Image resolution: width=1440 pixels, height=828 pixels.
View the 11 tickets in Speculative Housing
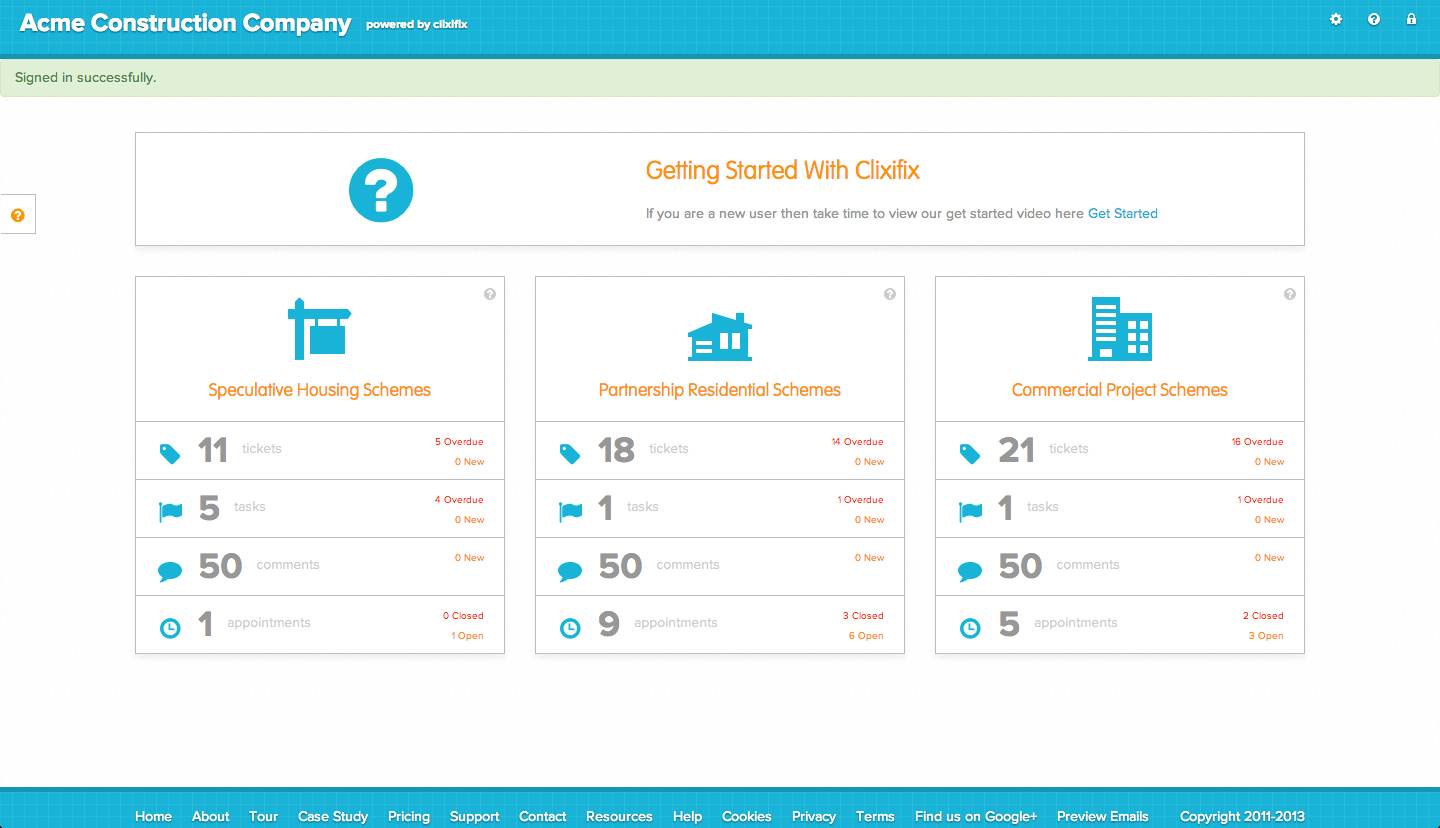pyautogui.click(x=214, y=450)
